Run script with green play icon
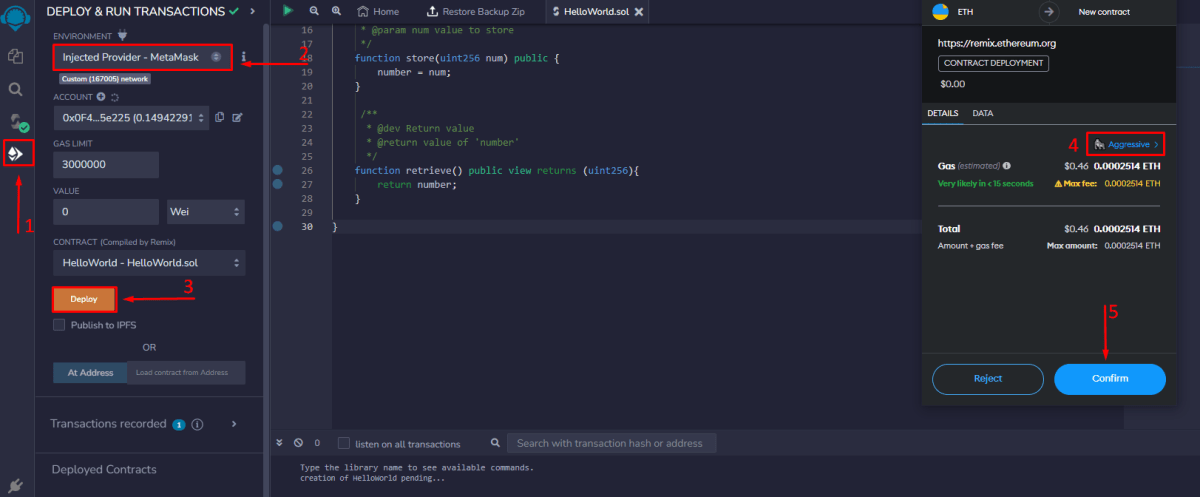The width and height of the screenshot is (1200, 497). click(x=288, y=11)
